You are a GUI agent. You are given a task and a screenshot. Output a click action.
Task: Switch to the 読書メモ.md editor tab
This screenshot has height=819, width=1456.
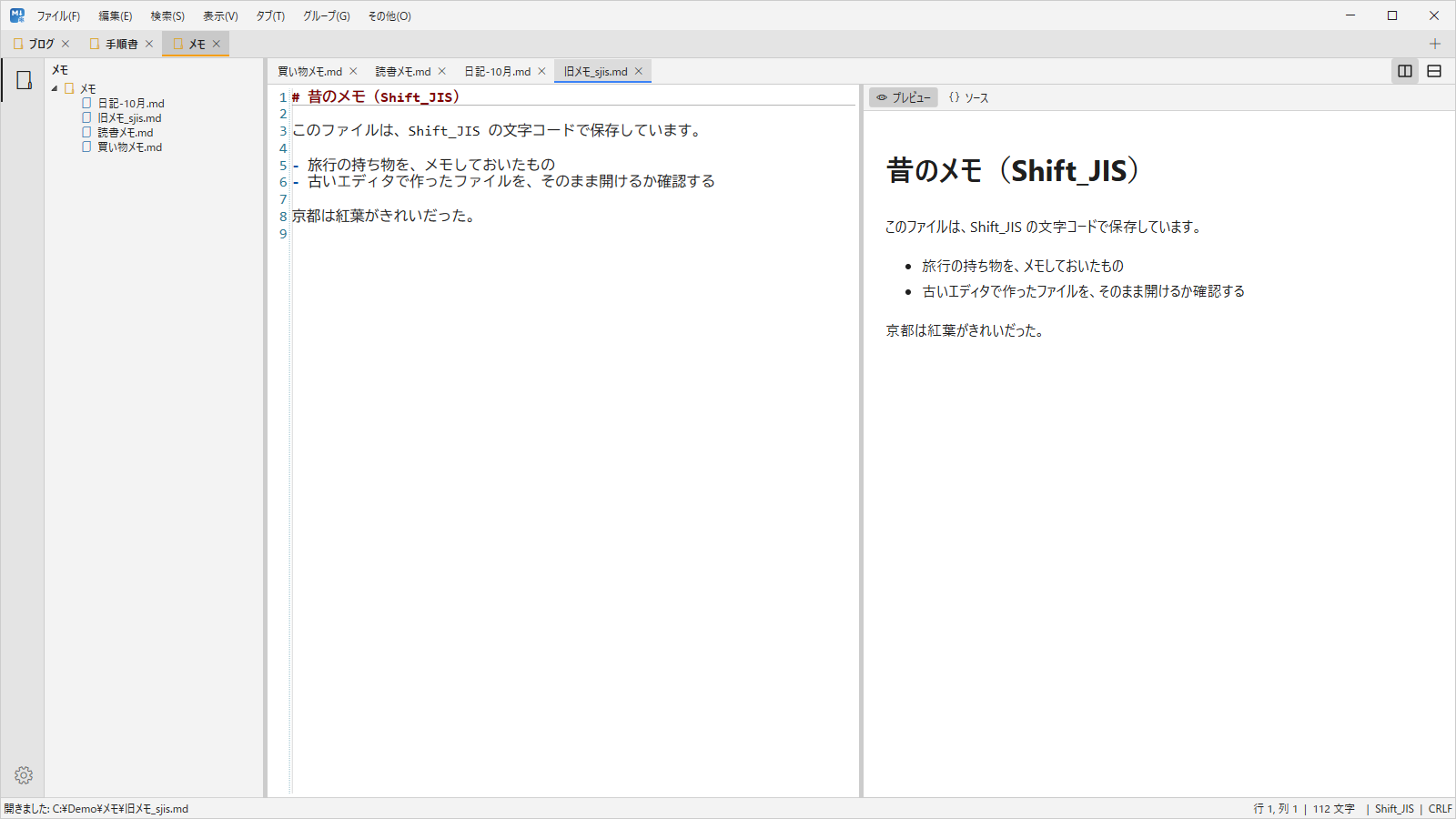403,71
